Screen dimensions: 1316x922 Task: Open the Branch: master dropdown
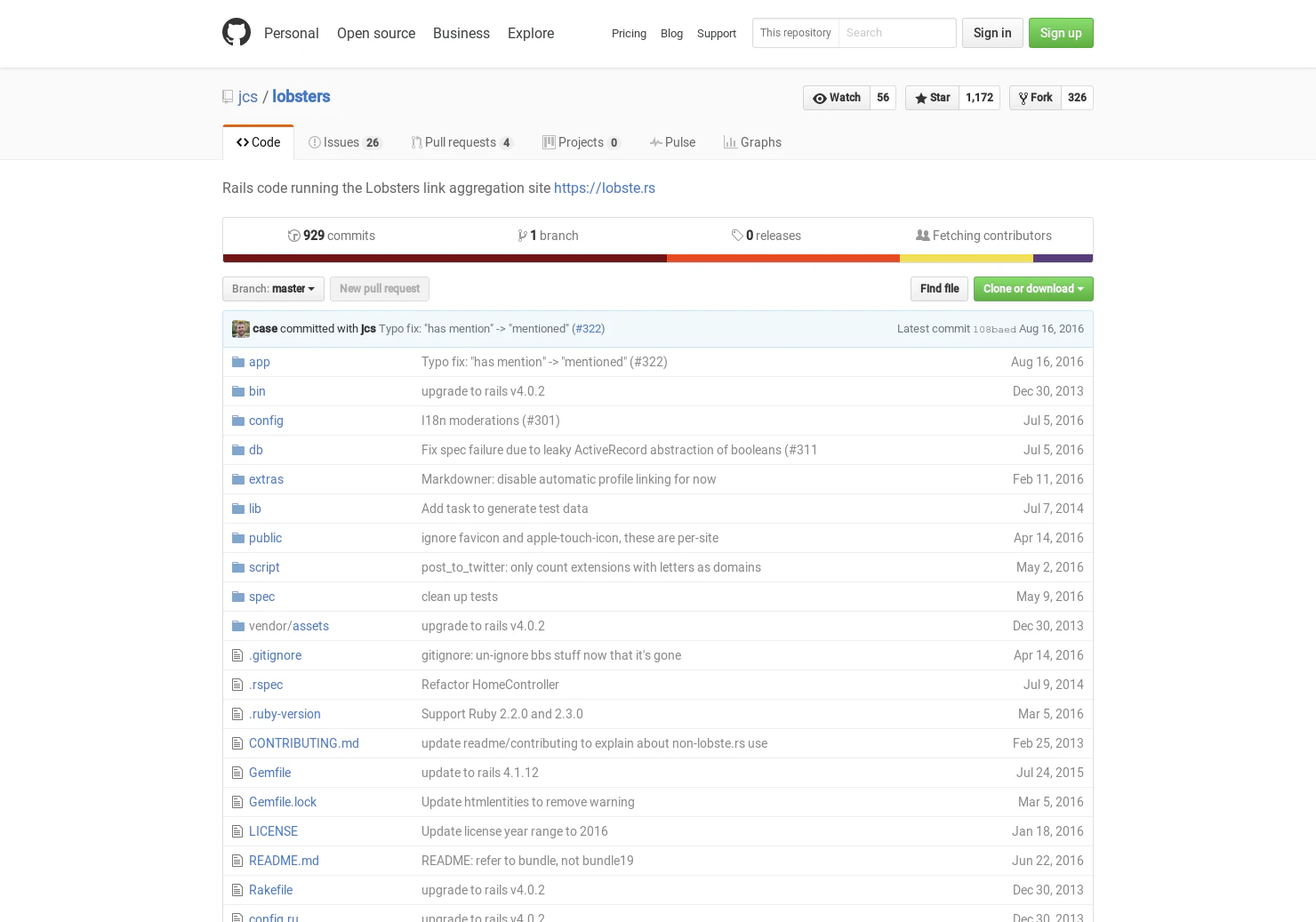pos(273,289)
